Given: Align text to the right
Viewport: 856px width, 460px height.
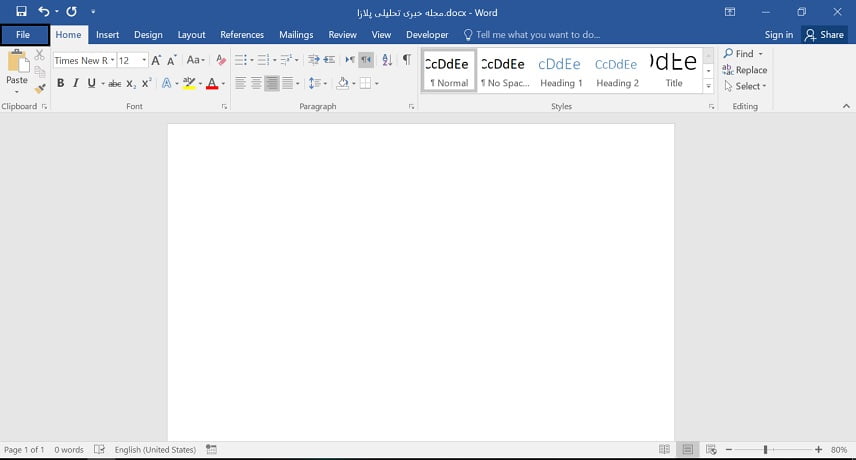Looking at the screenshot, I should point(271,83).
